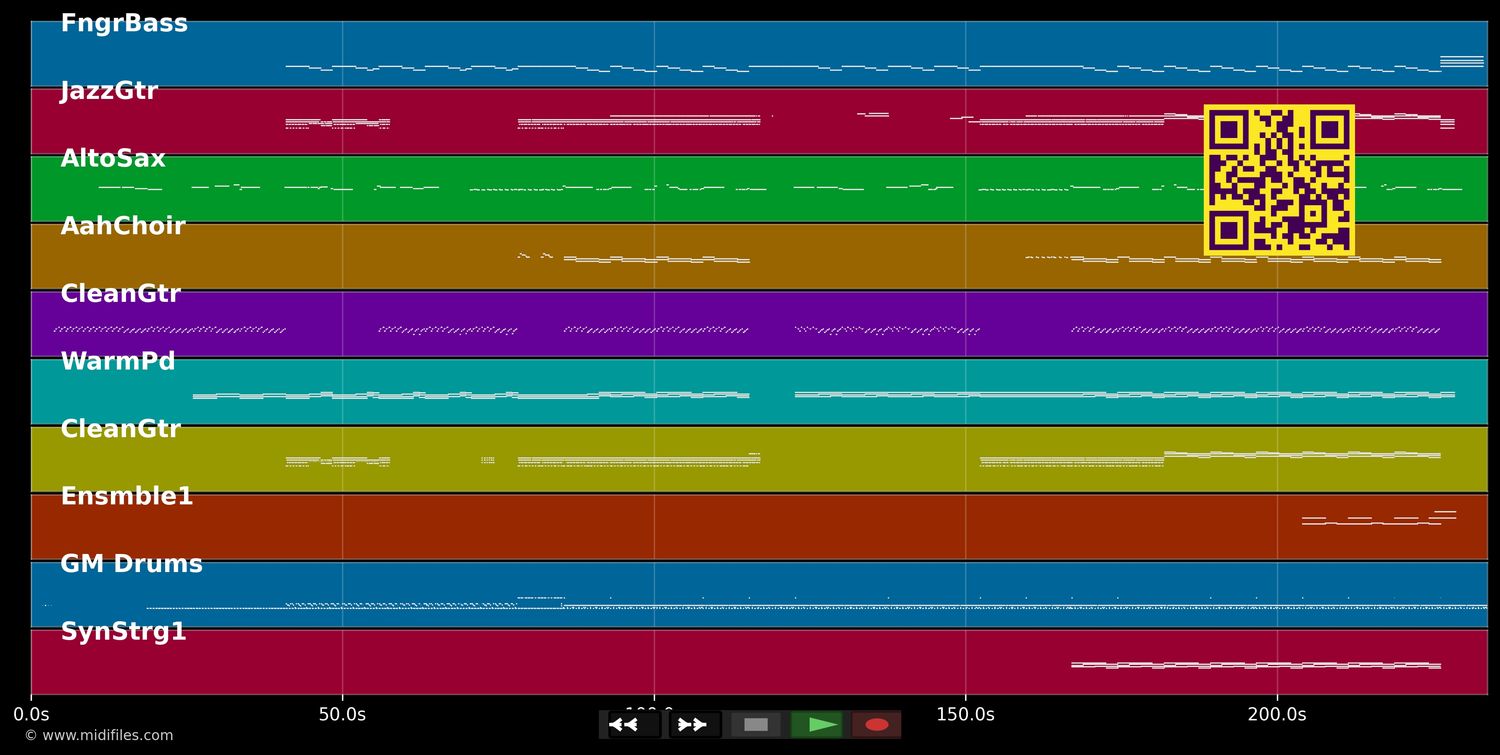The image size is (1500, 755).
Task: Click the rewind double-arrow icon
Action: coord(623,724)
